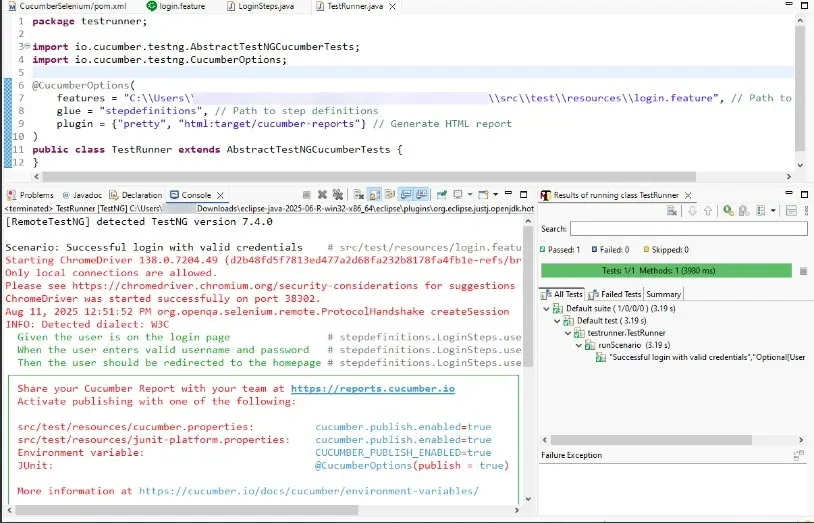Clear the Console output

pyautogui.click(x=359, y=195)
